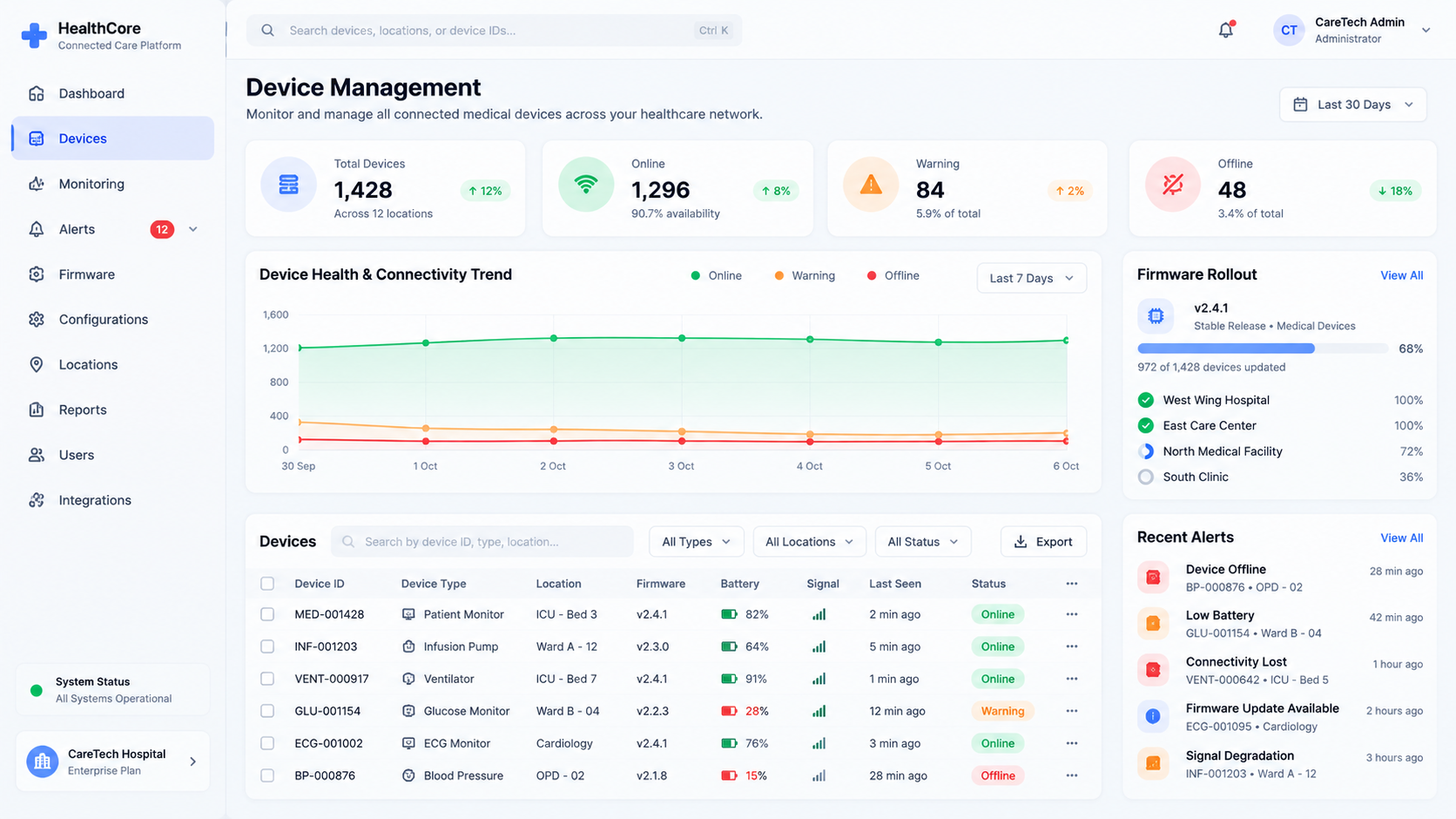This screenshot has height=819, width=1456.
Task: Go to Monitoring in the sidebar
Action: pyautogui.click(x=113, y=184)
